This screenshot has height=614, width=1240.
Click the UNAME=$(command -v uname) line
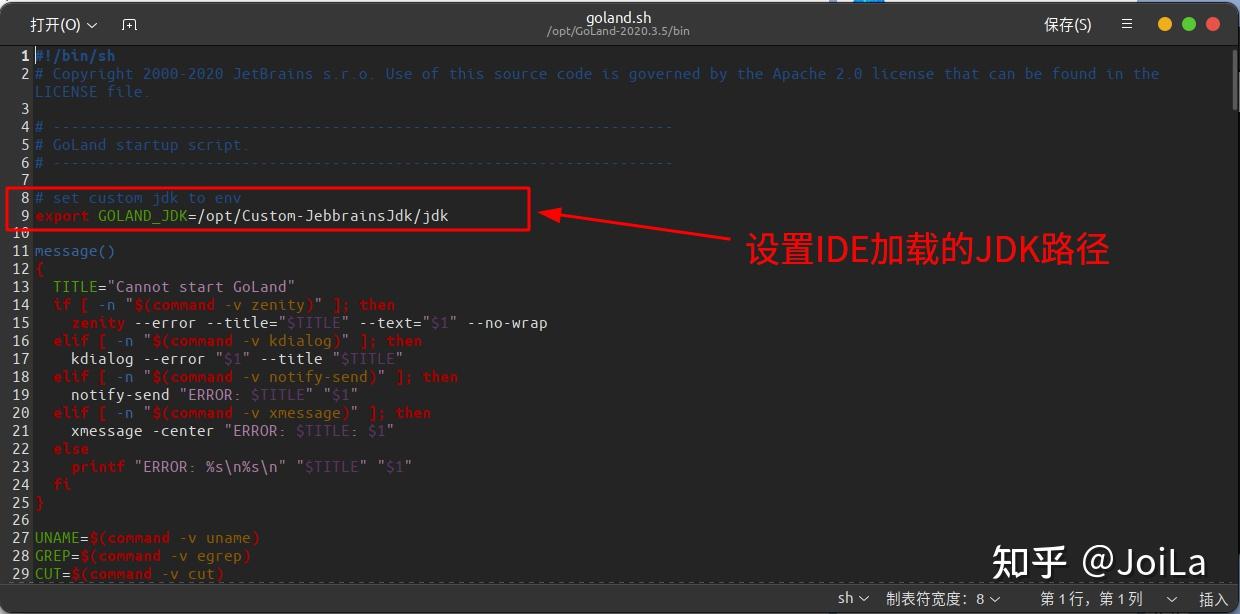(x=147, y=539)
